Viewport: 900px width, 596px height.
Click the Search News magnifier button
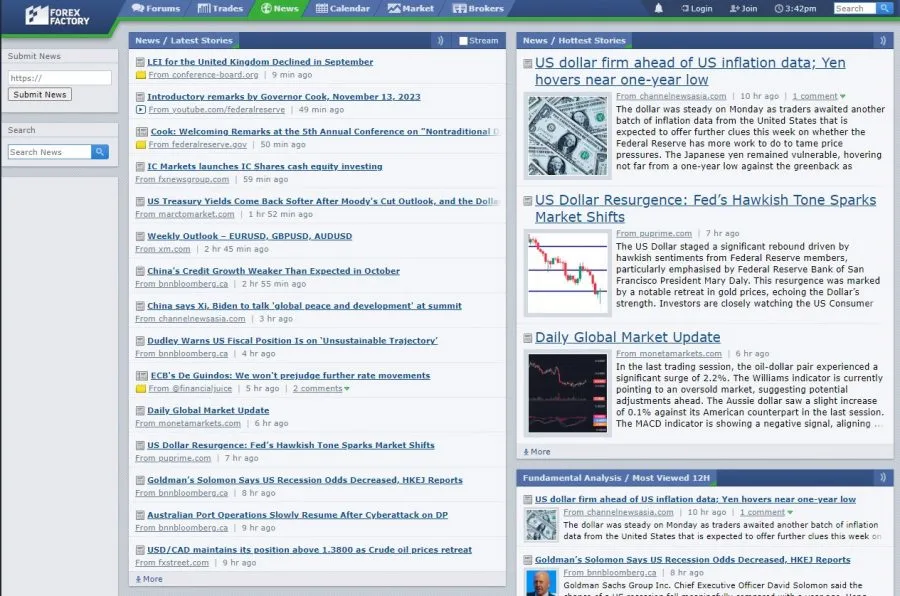pyautogui.click(x=100, y=152)
